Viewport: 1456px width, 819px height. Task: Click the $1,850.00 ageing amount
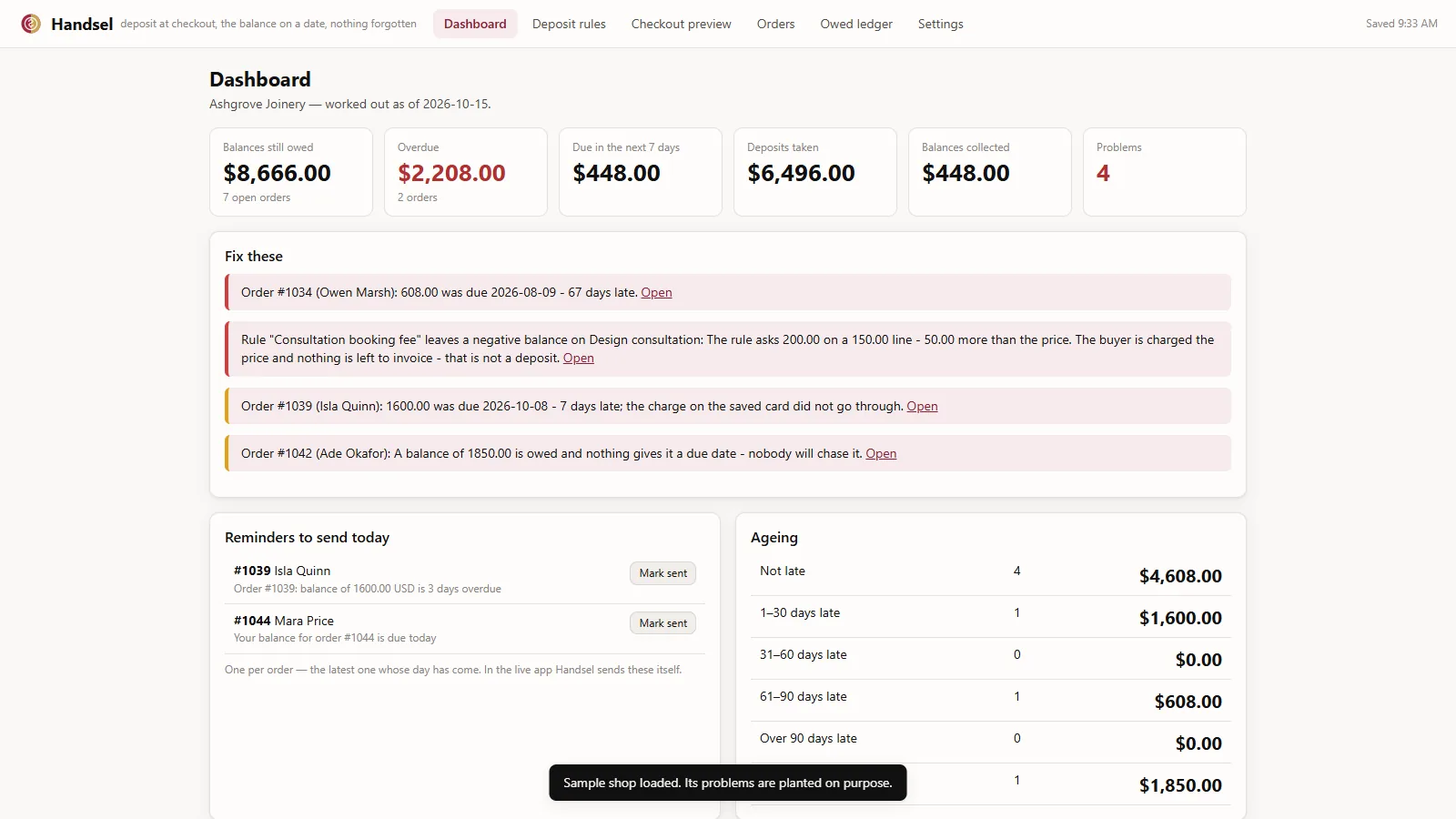1180,785
